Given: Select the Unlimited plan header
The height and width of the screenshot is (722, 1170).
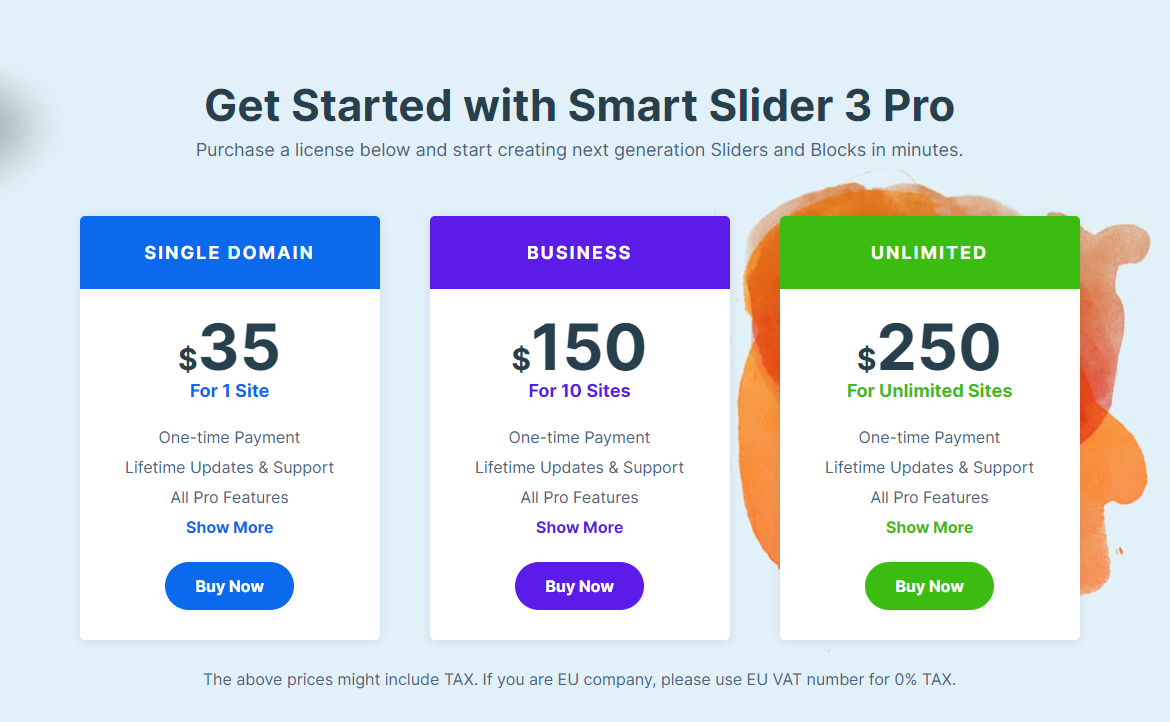Looking at the screenshot, I should pyautogui.click(x=930, y=253).
